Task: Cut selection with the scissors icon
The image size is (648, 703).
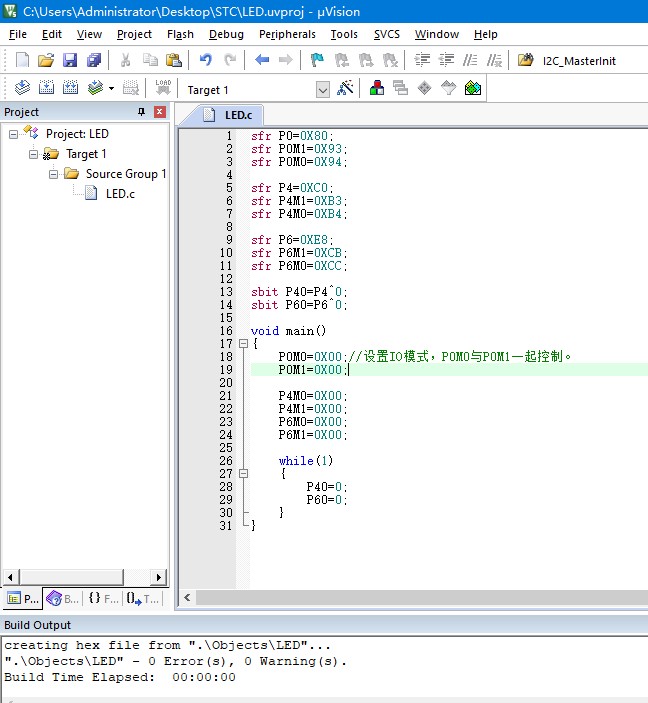Action: coord(126,60)
